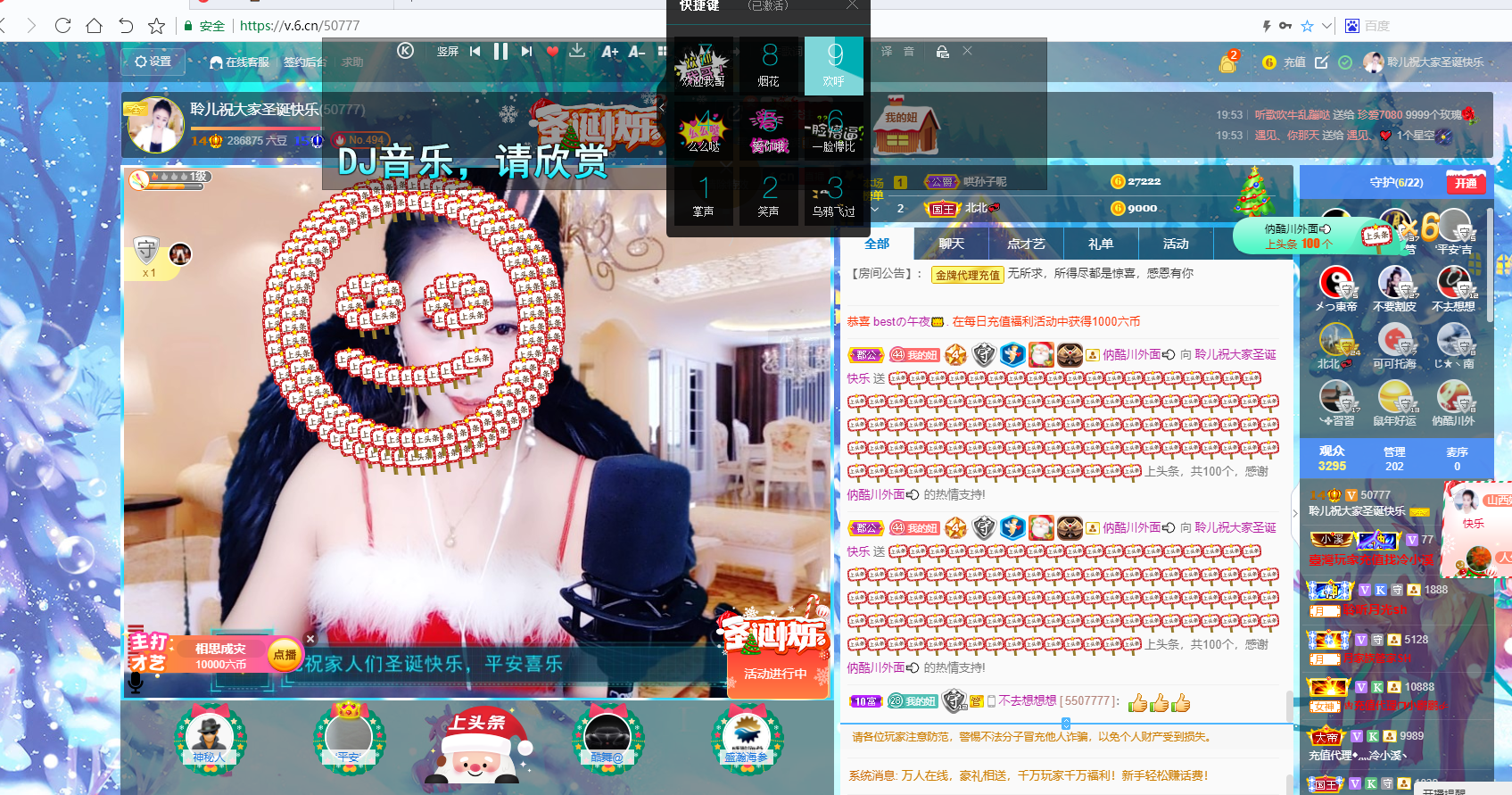Trigger the 笑声 laughter hotkey 2
This screenshot has height=795, width=1512.
point(768,196)
